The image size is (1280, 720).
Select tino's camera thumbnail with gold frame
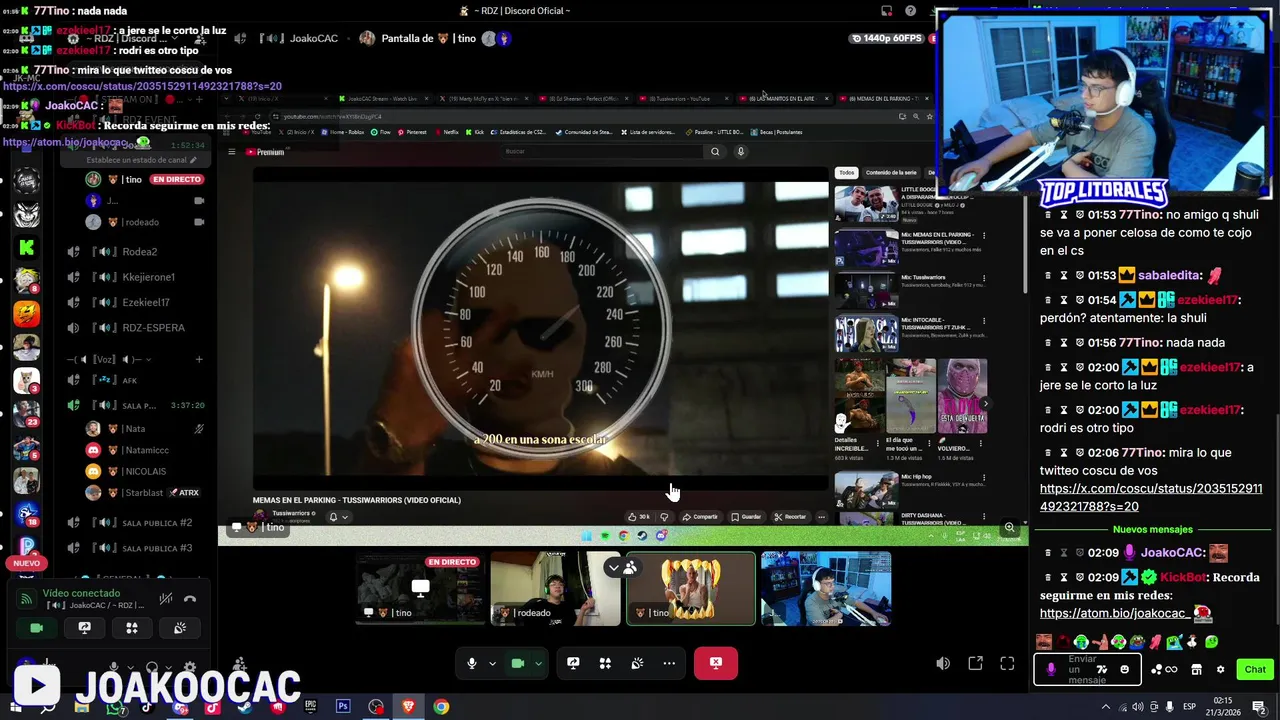pyautogui.click(x=690, y=588)
